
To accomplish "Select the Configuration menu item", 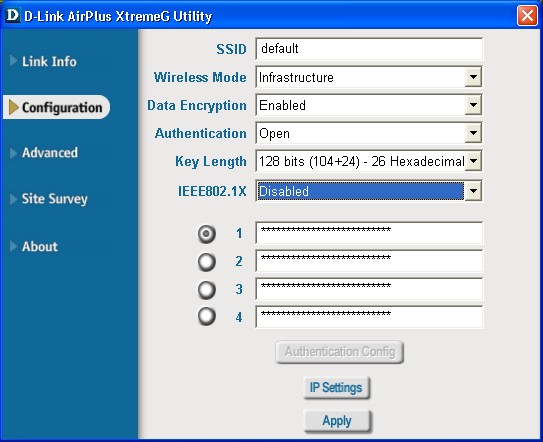I will pyautogui.click(x=56, y=107).
